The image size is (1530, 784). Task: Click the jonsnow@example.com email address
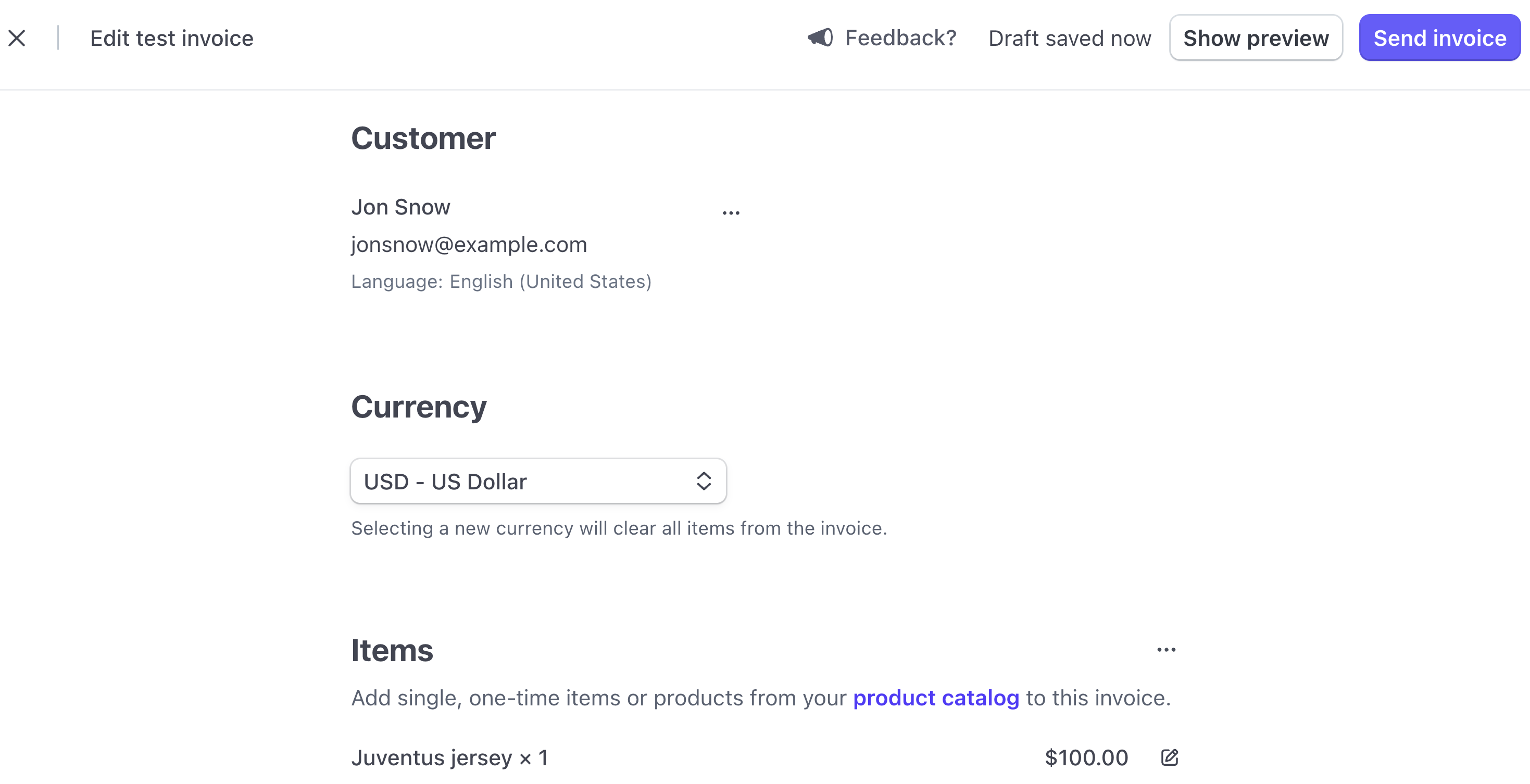[469, 245]
